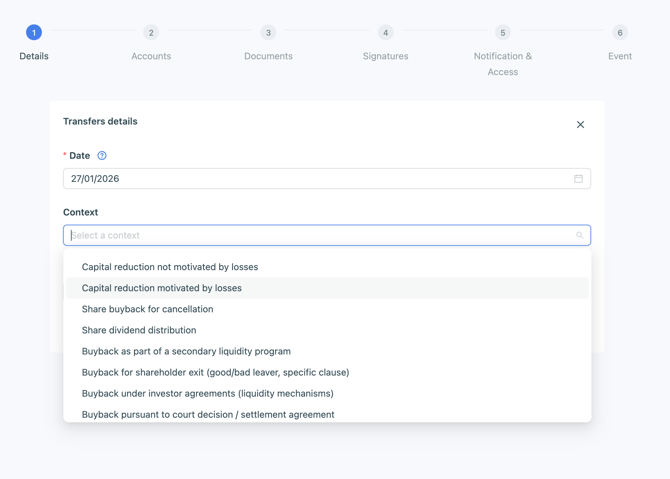
Task: Click the help icon next to Date
Action: coord(102,156)
